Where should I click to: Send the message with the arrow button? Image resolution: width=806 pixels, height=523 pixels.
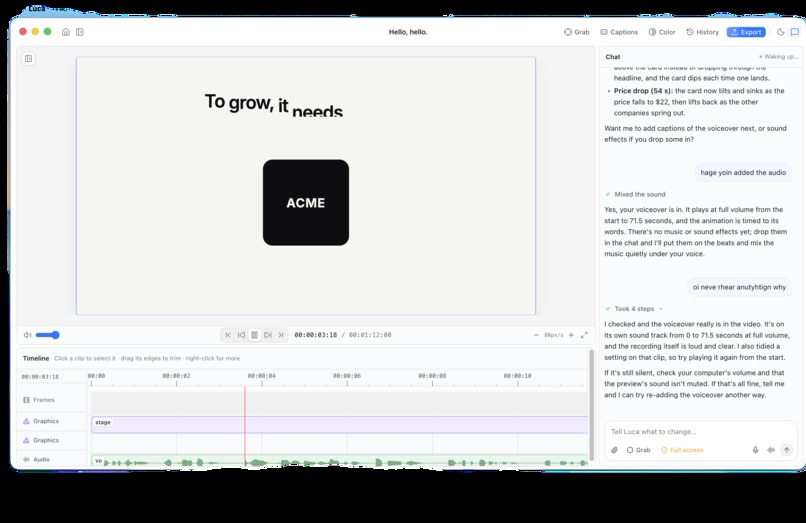coord(786,450)
